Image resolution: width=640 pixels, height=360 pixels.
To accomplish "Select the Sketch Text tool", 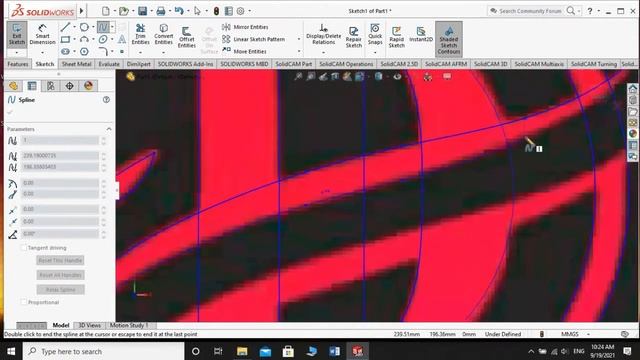I will 122,40.
